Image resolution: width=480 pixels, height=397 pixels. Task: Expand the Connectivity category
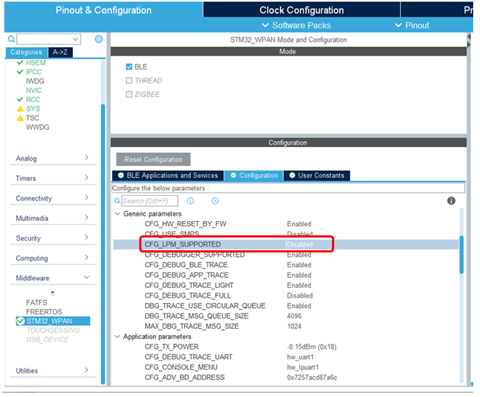pyautogui.click(x=53, y=198)
